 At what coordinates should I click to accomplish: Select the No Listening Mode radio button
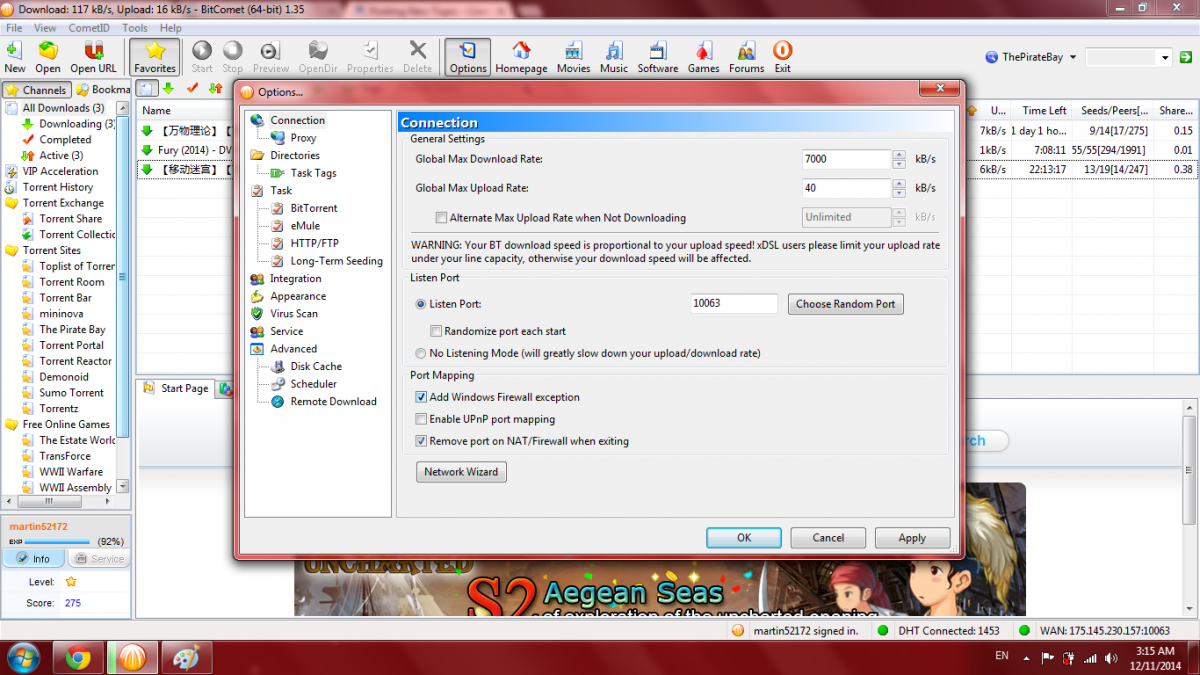click(x=420, y=353)
